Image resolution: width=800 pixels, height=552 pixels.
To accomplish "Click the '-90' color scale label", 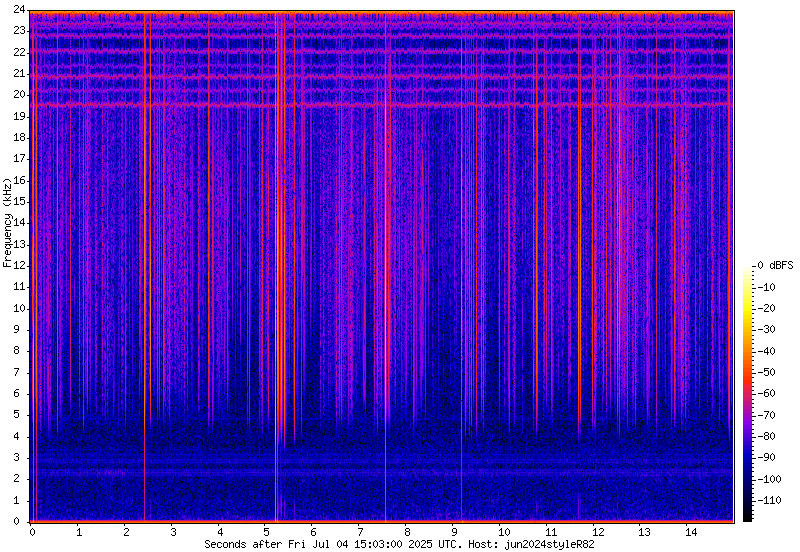I will (x=765, y=458).
